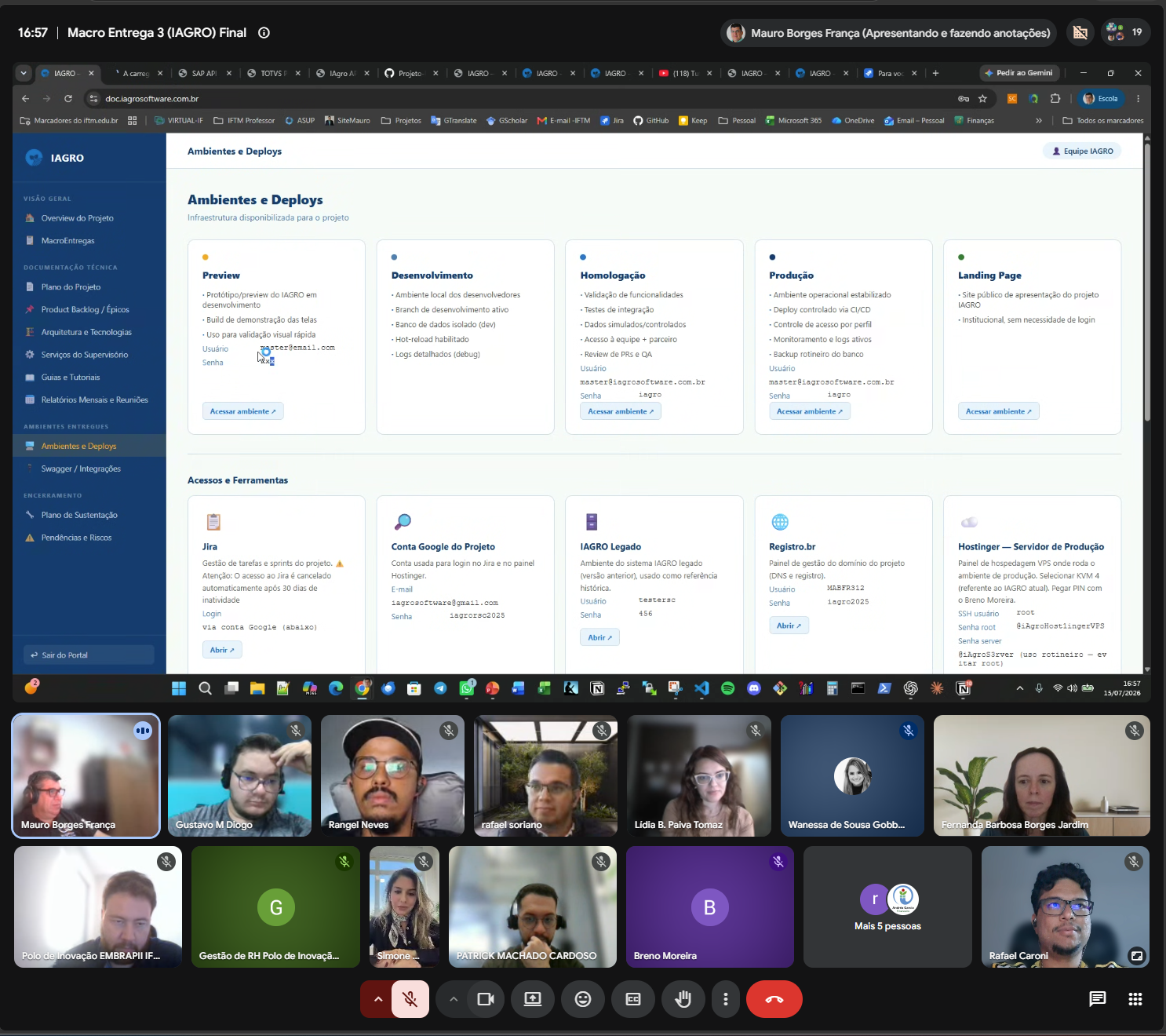Click Acessar ambiente in Produção card

[810, 411]
